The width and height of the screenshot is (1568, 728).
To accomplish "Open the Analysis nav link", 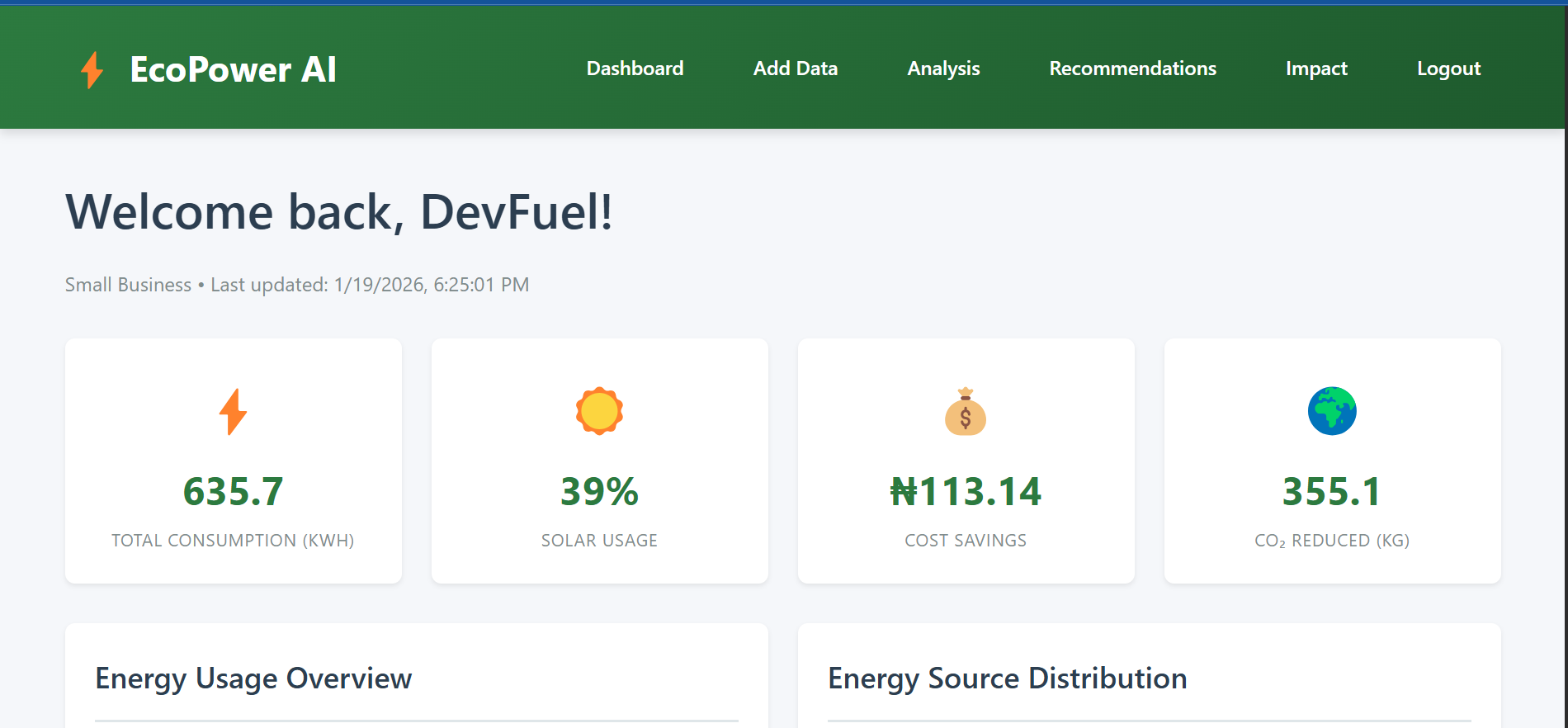I will (x=943, y=69).
